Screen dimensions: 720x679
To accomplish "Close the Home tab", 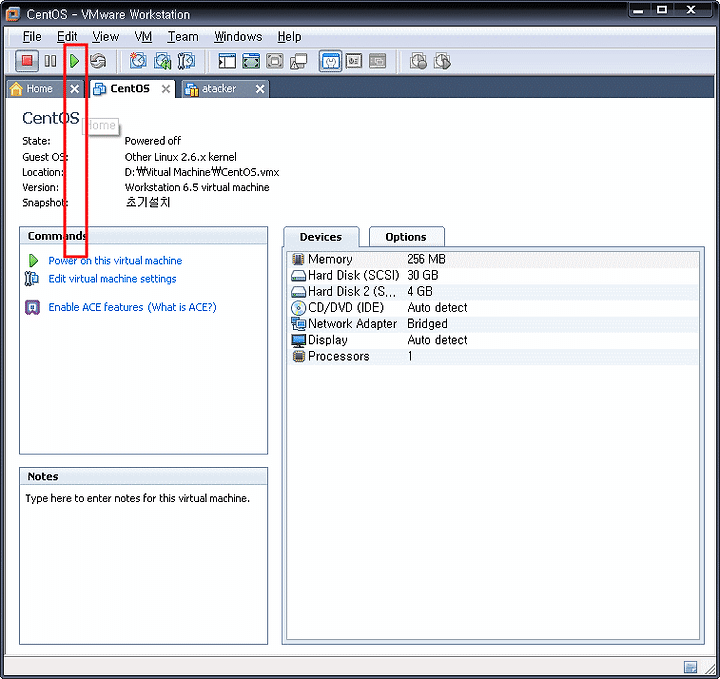I will point(74,89).
